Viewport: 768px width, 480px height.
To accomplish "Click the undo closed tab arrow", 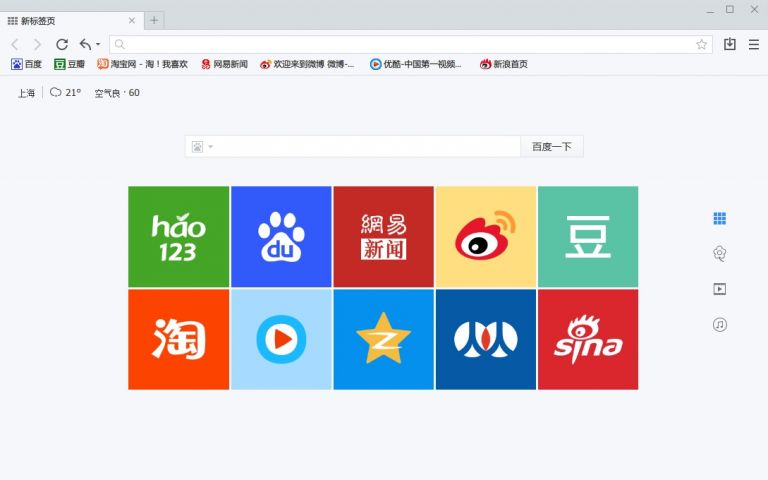I will point(85,45).
